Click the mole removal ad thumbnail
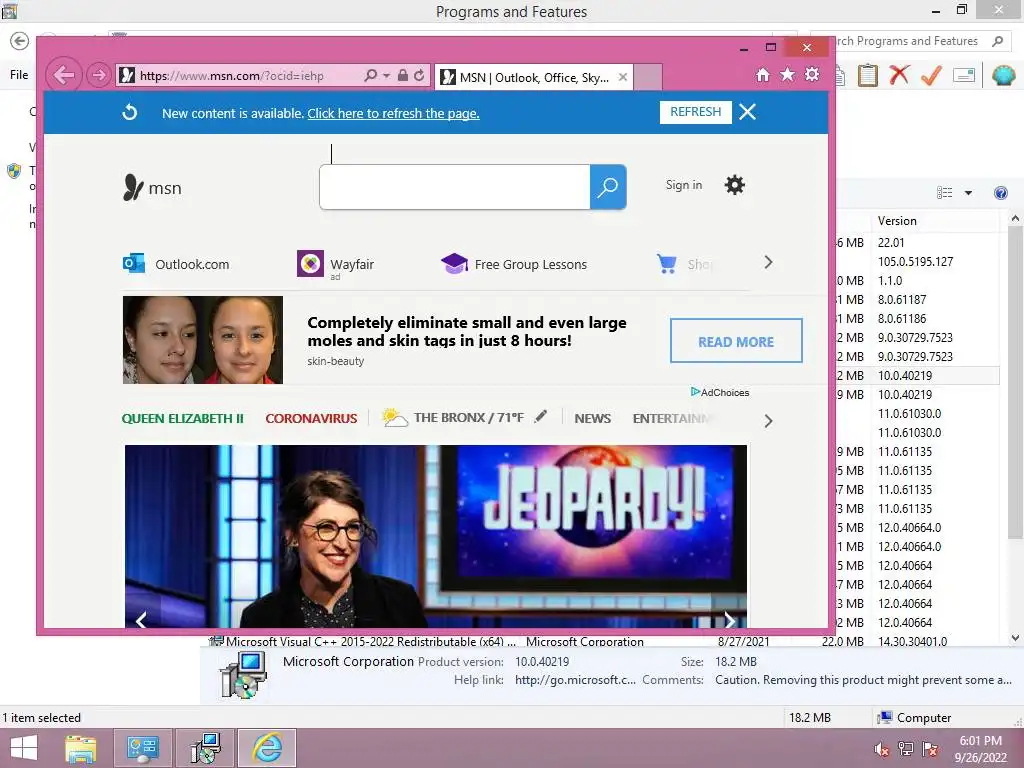 coord(202,340)
